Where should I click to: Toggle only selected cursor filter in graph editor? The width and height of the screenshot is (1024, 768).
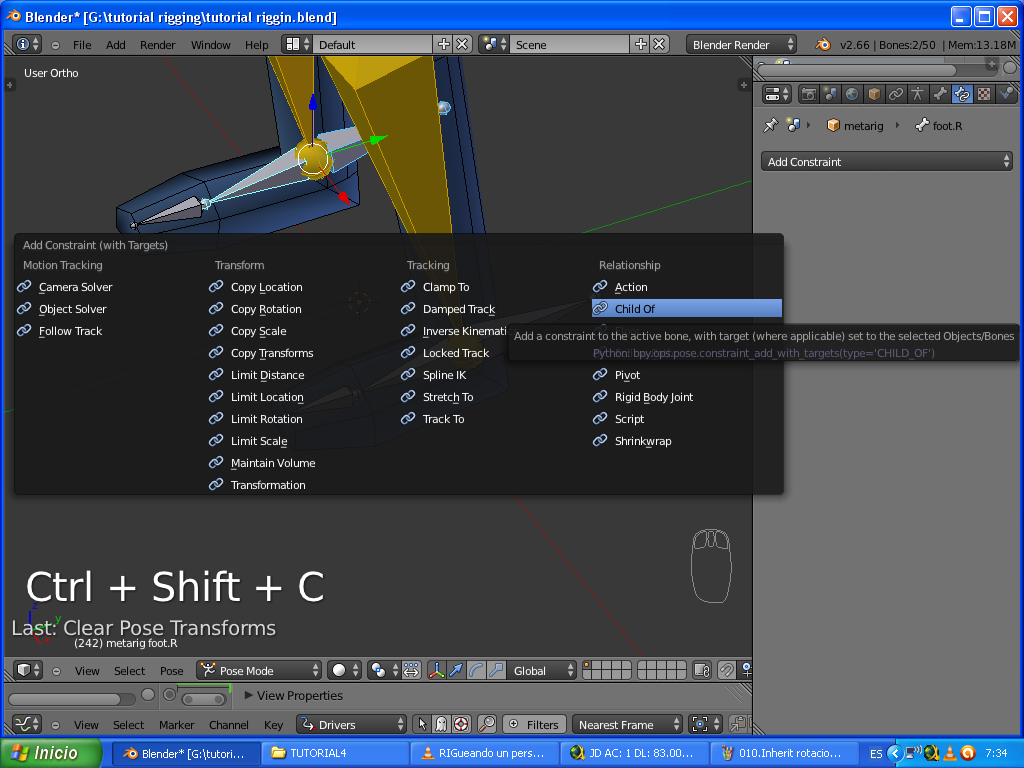coord(422,724)
